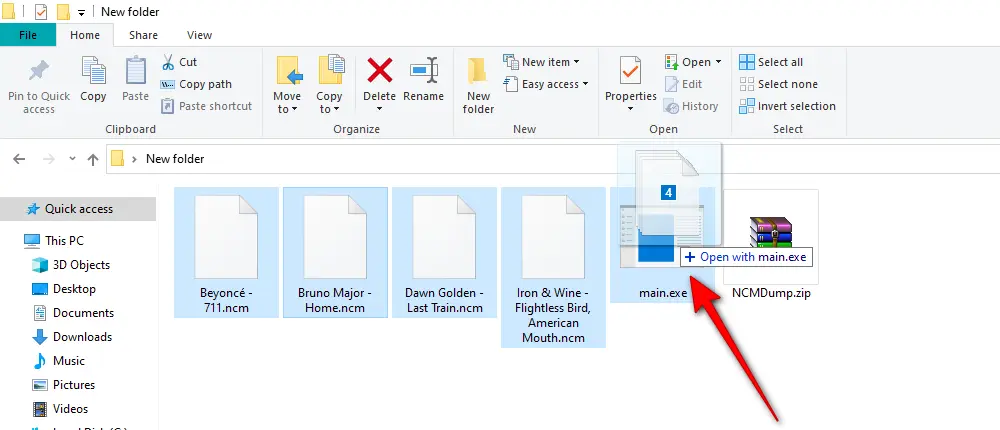Viewport: 1000px width, 430px height.
Task: Switch to the Home tab
Action: [85, 35]
